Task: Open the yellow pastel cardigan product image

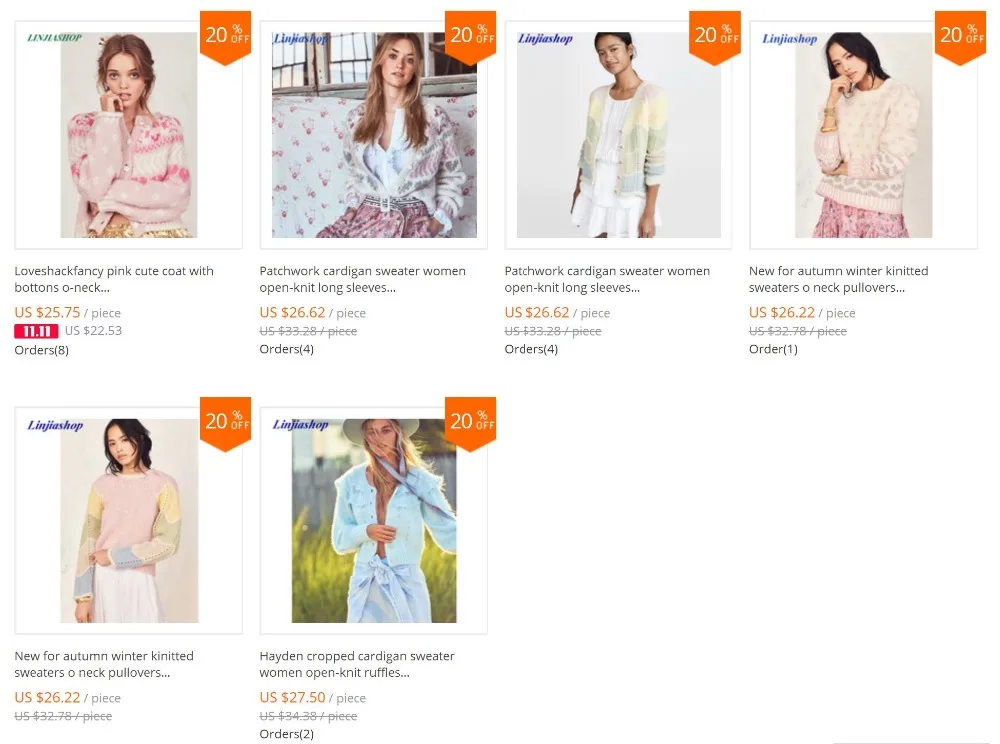Action: [x=618, y=135]
